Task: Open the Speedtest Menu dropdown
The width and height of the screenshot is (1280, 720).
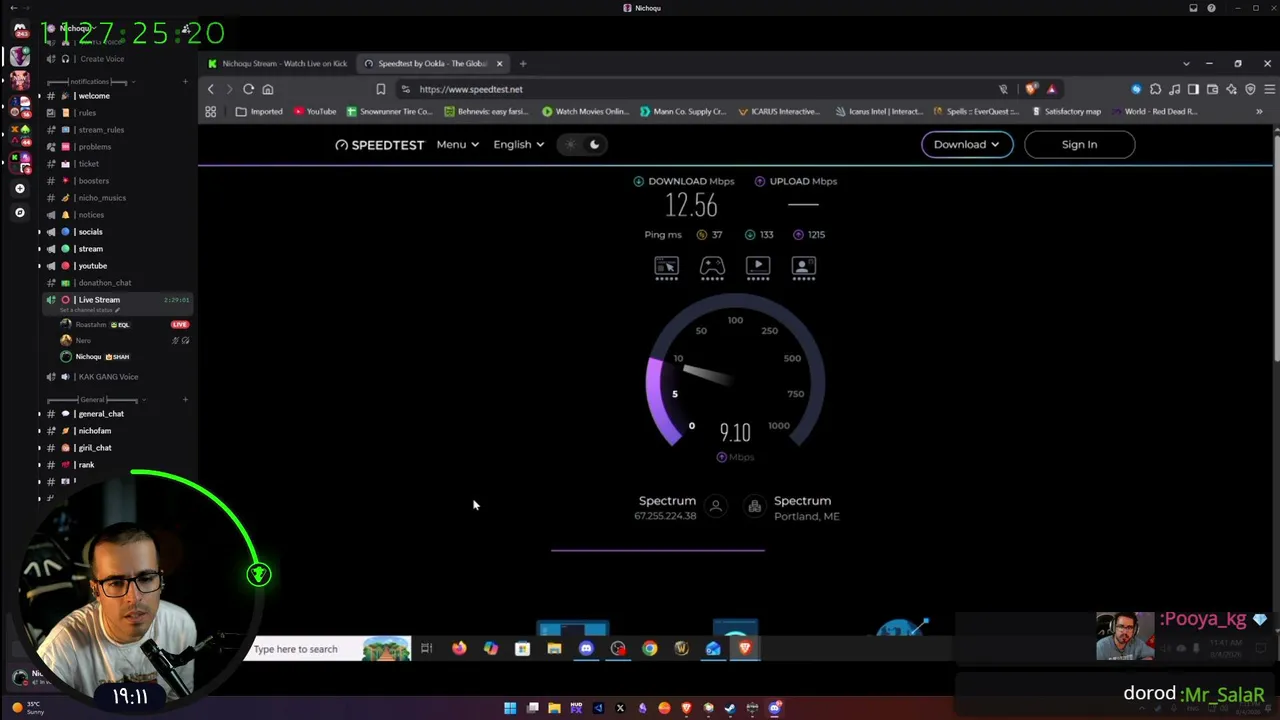Action: tap(457, 145)
